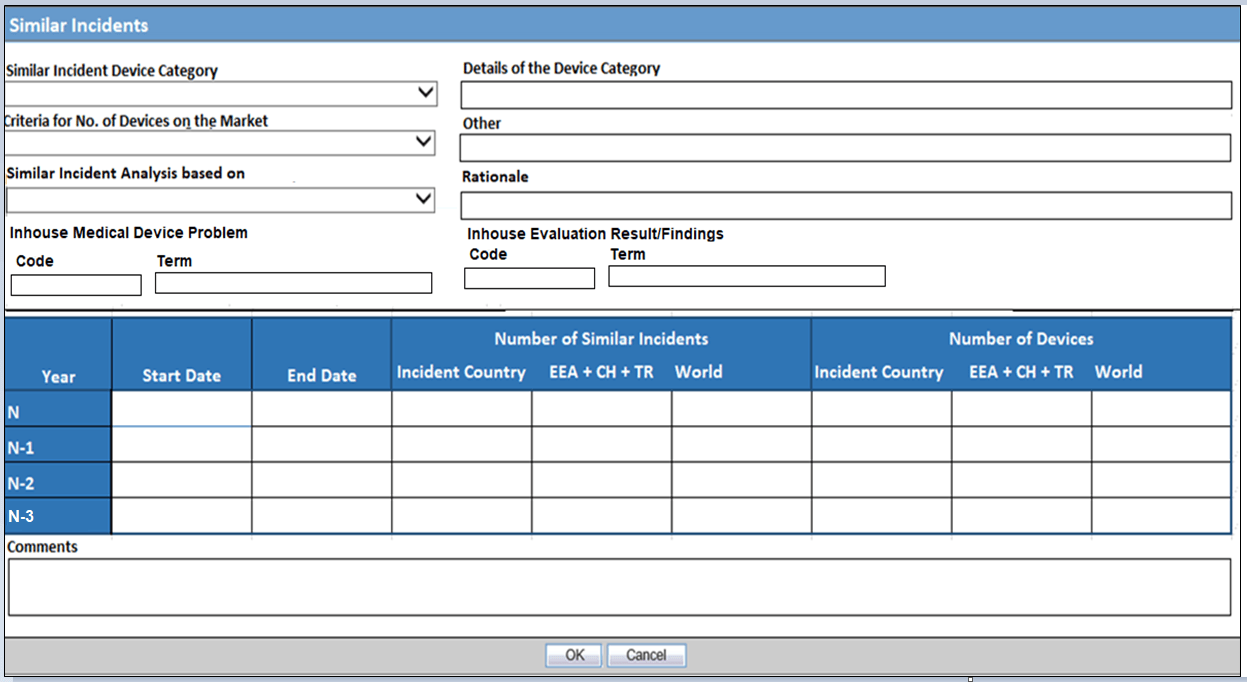Confirm with the OK button
The height and width of the screenshot is (682, 1247).
pyautogui.click(x=574, y=655)
